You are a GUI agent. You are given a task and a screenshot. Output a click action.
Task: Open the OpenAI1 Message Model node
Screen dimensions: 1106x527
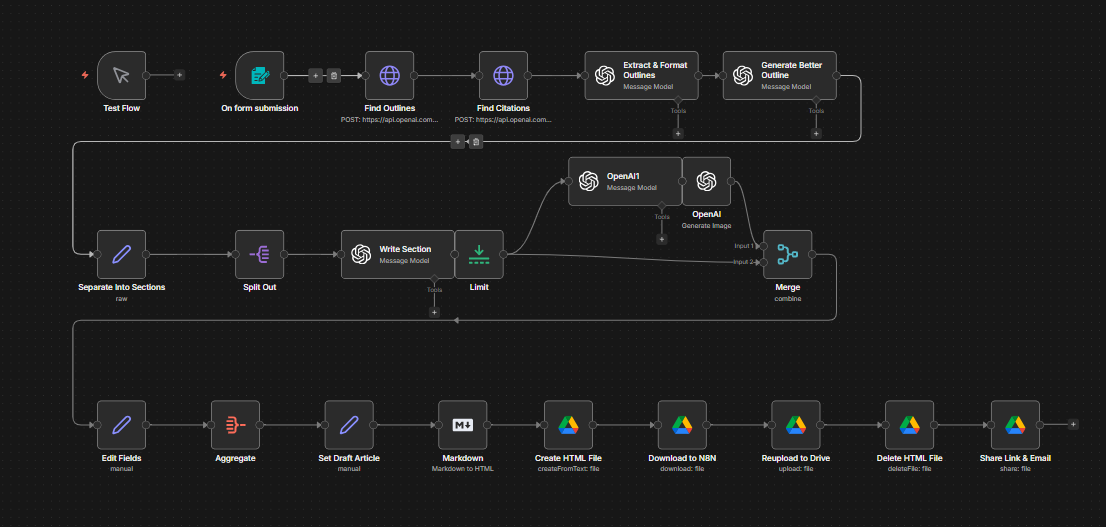tap(625, 181)
